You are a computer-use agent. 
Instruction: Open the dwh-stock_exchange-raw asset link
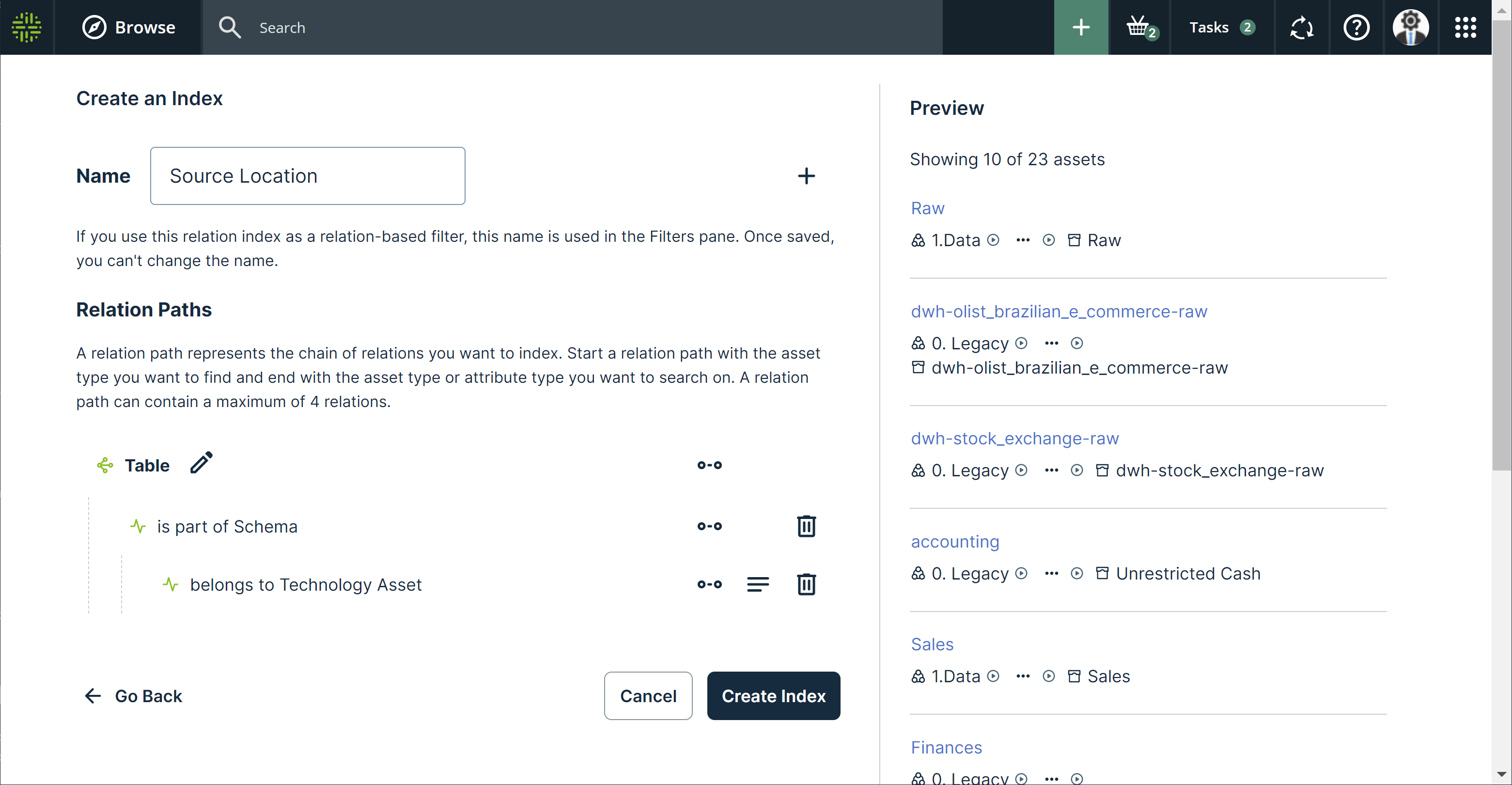(x=1014, y=438)
